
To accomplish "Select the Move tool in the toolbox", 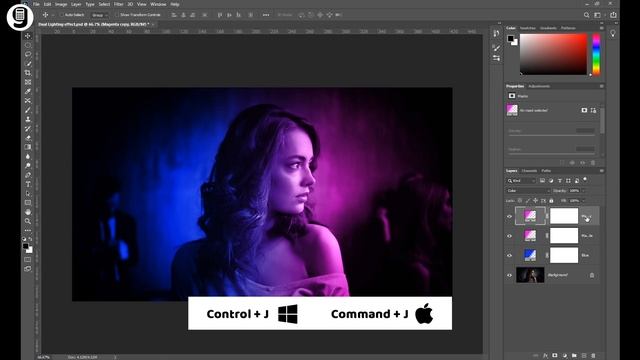I will pos(28,36).
